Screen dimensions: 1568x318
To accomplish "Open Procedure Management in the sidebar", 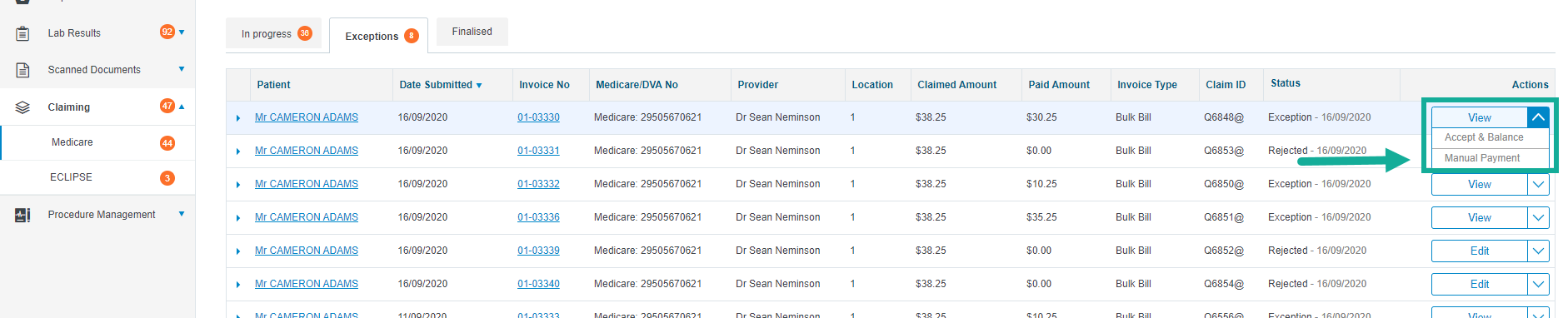I will tap(102, 215).
